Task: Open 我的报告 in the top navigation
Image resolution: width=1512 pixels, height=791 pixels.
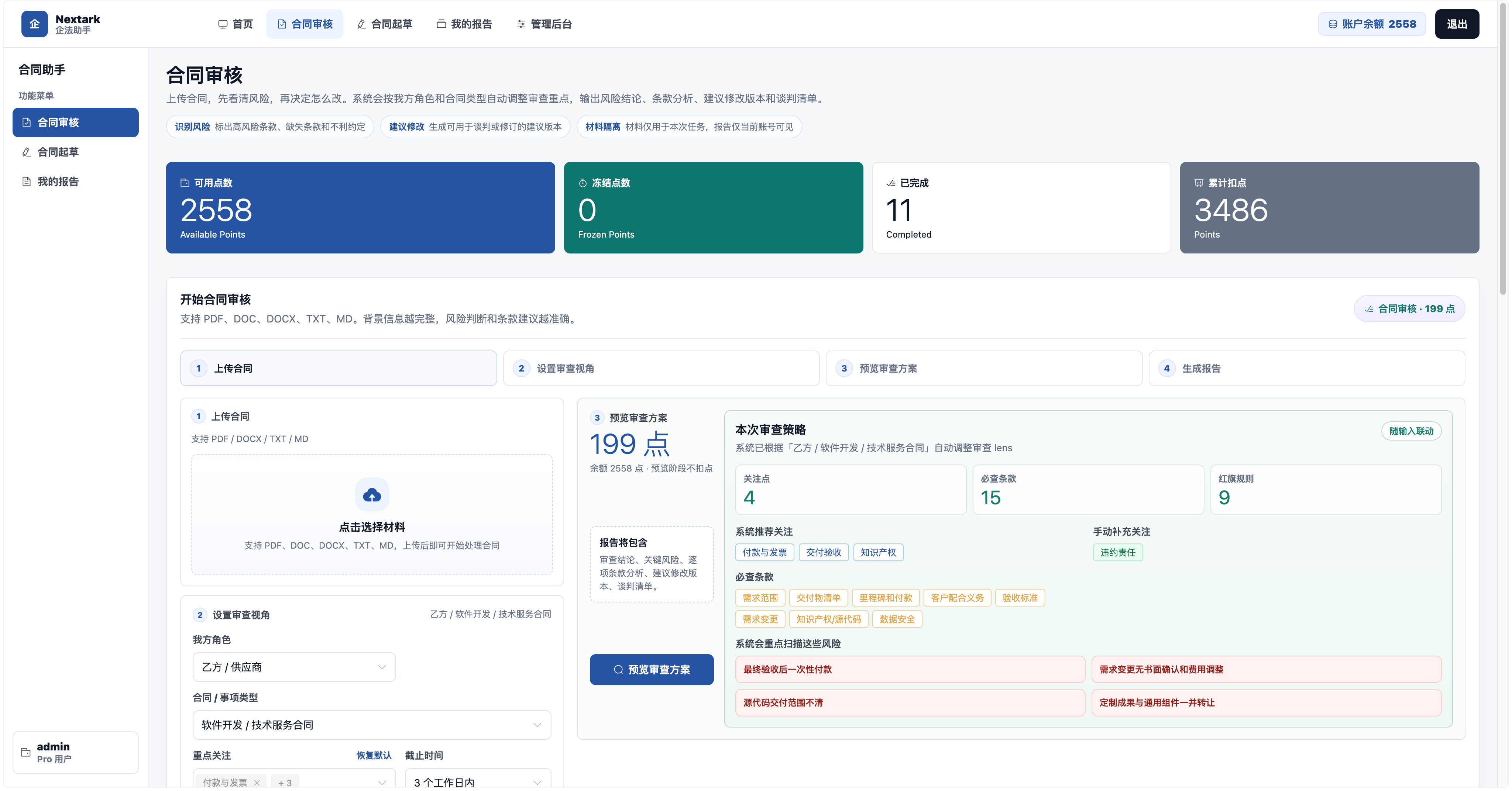Action: click(x=464, y=24)
